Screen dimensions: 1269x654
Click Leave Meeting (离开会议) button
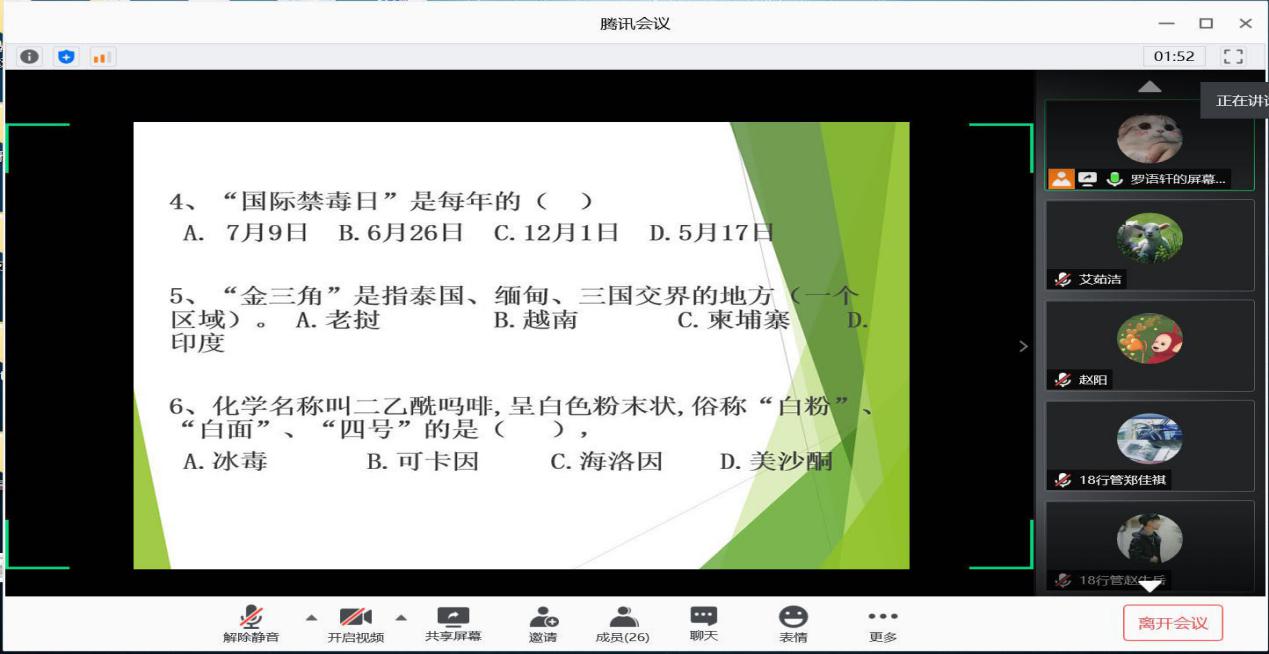tap(1172, 623)
